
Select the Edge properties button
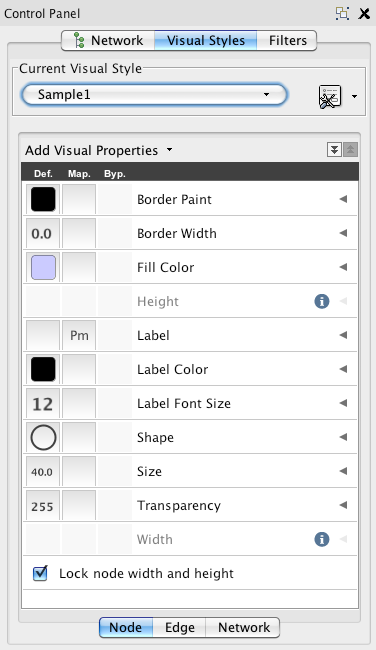[x=180, y=628]
